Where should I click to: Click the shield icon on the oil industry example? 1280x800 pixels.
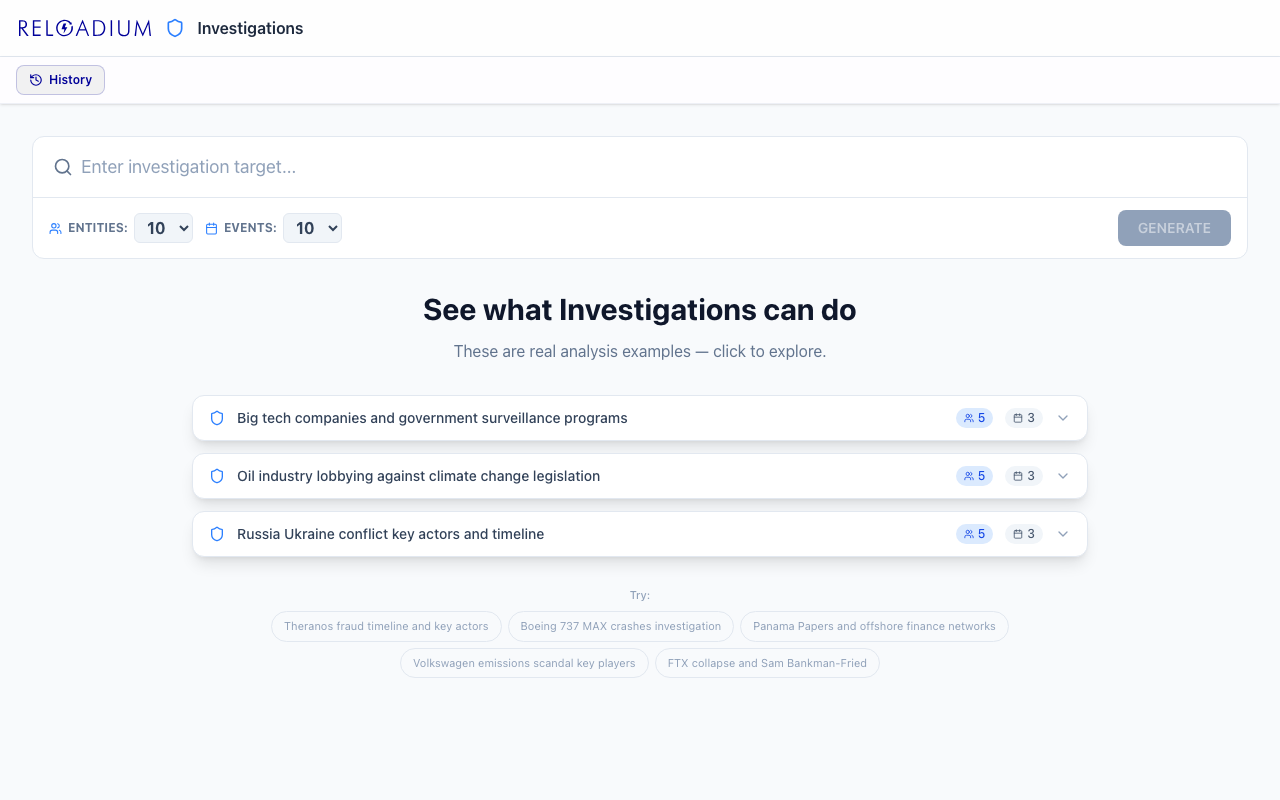click(x=216, y=476)
